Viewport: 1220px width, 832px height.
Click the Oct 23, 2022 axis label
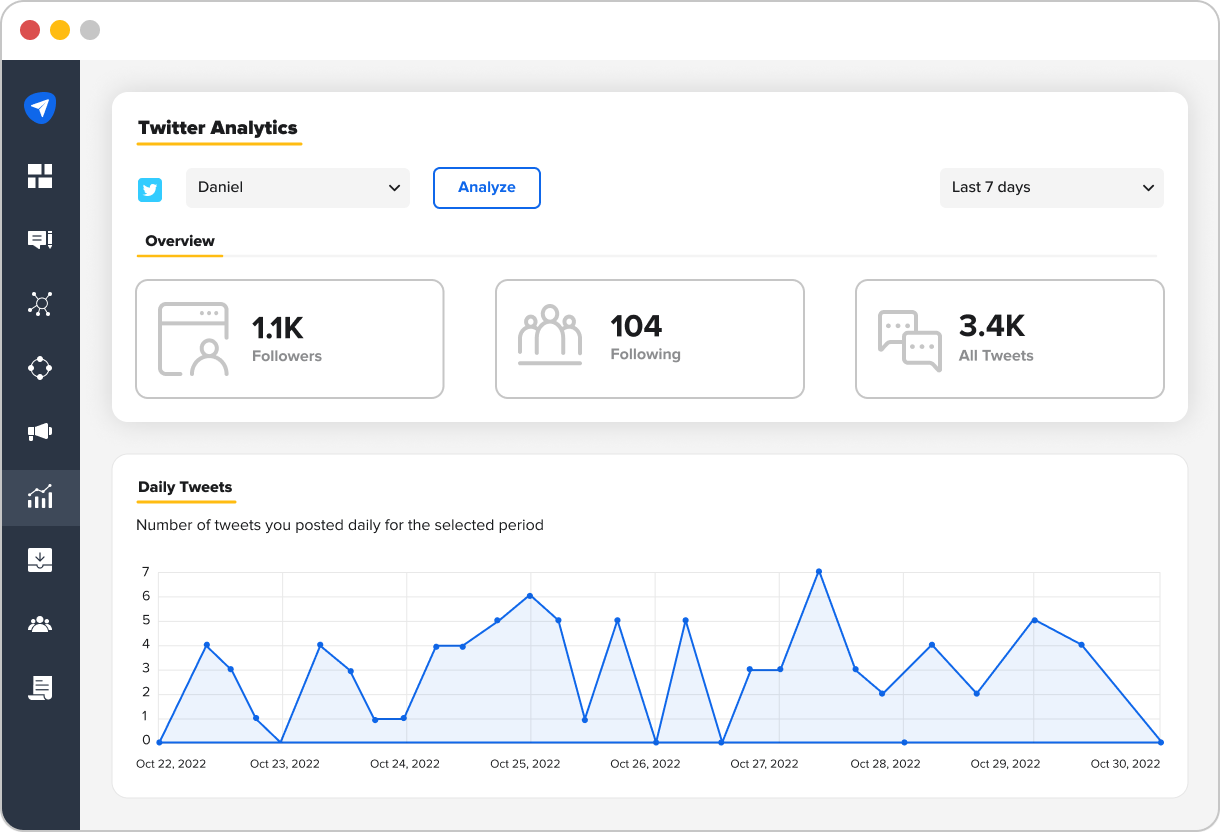click(x=285, y=763)
